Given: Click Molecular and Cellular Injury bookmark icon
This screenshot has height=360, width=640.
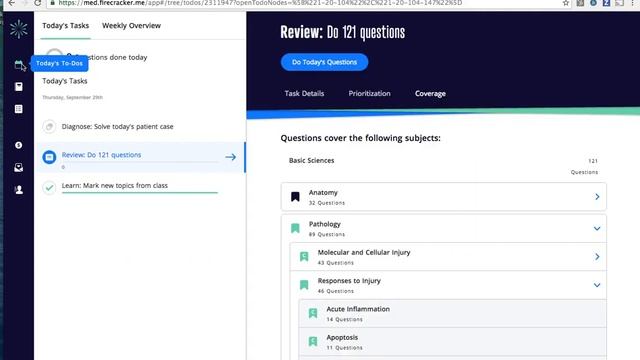Looking at the screenshot, I should tap(304, 256).
